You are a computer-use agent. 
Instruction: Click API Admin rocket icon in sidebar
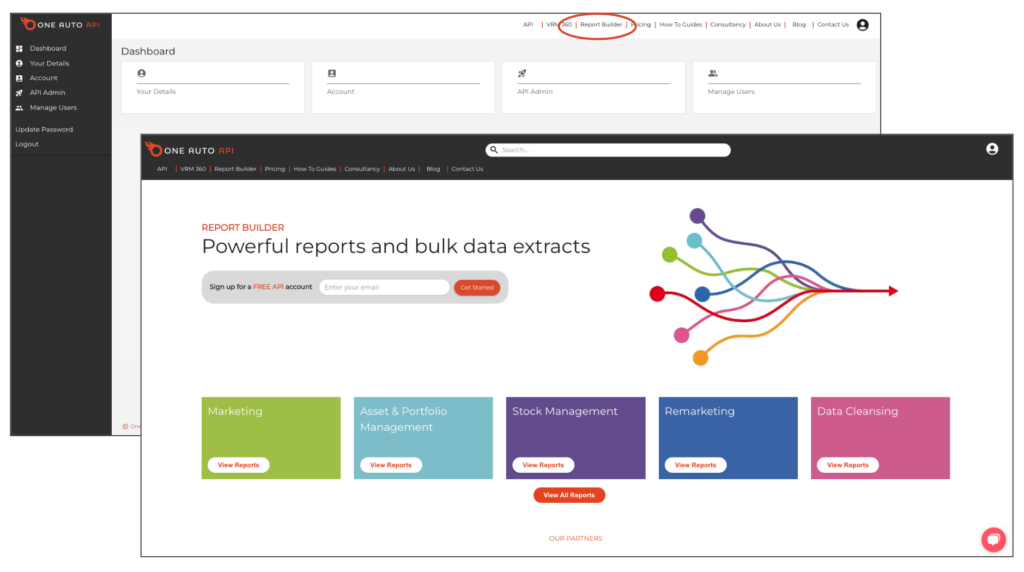[x=19, y=93]
